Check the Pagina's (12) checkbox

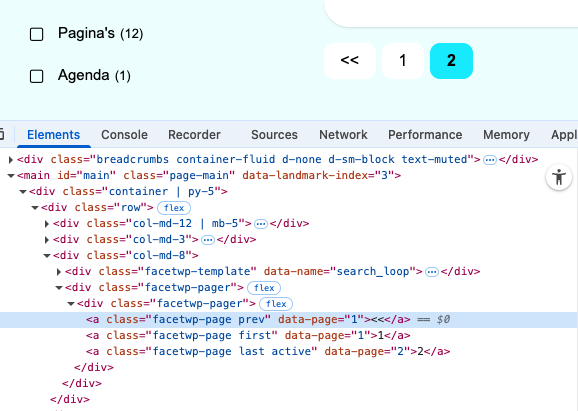36,34
